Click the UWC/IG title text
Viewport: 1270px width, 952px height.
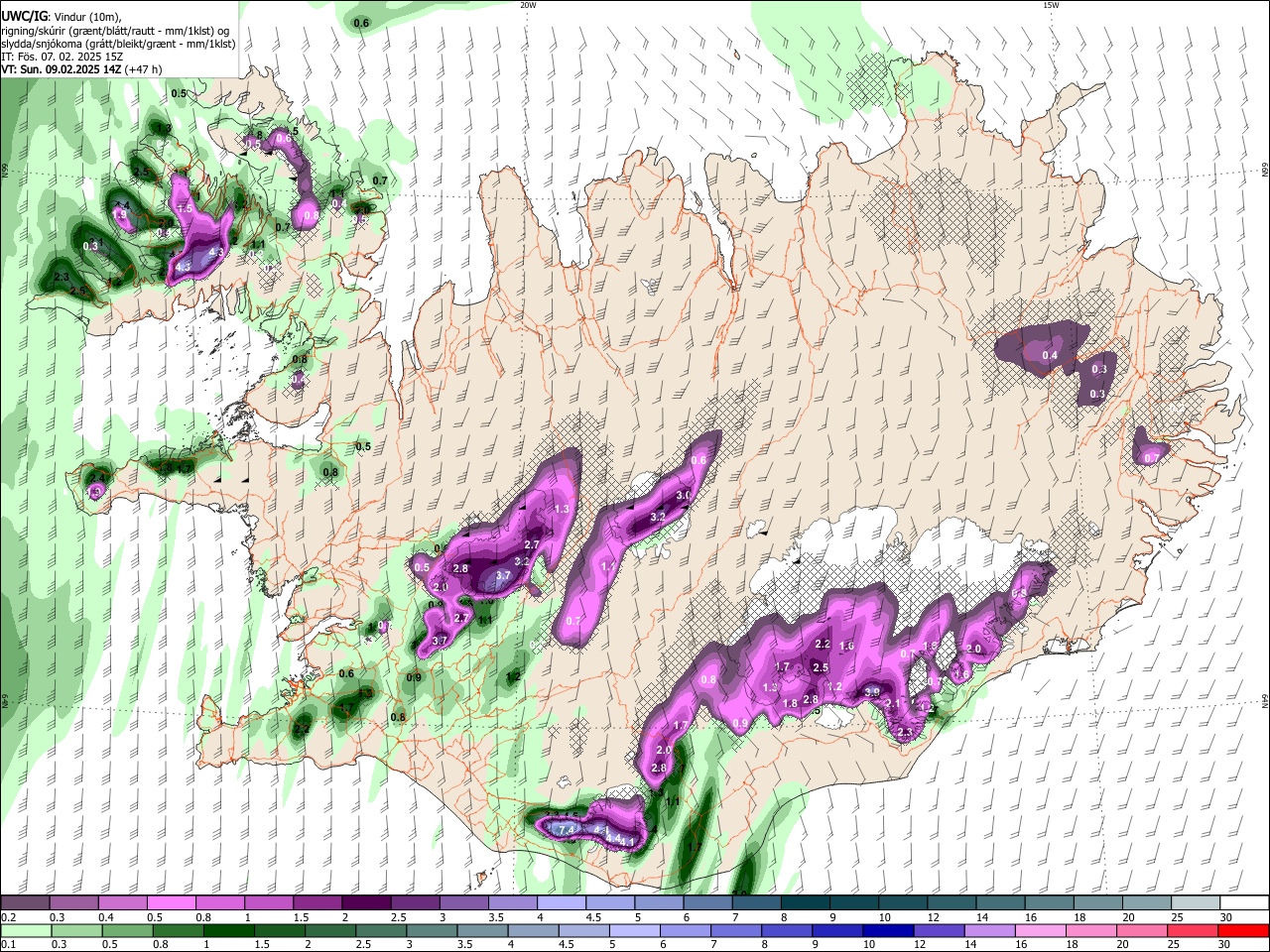click(23, 18)
